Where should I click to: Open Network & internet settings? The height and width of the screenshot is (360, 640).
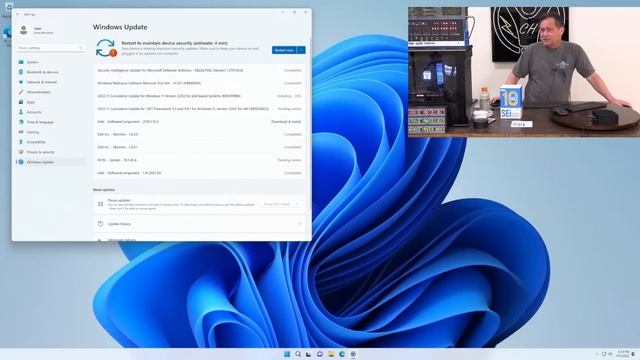pyautogui.click(x=50, y=82)
